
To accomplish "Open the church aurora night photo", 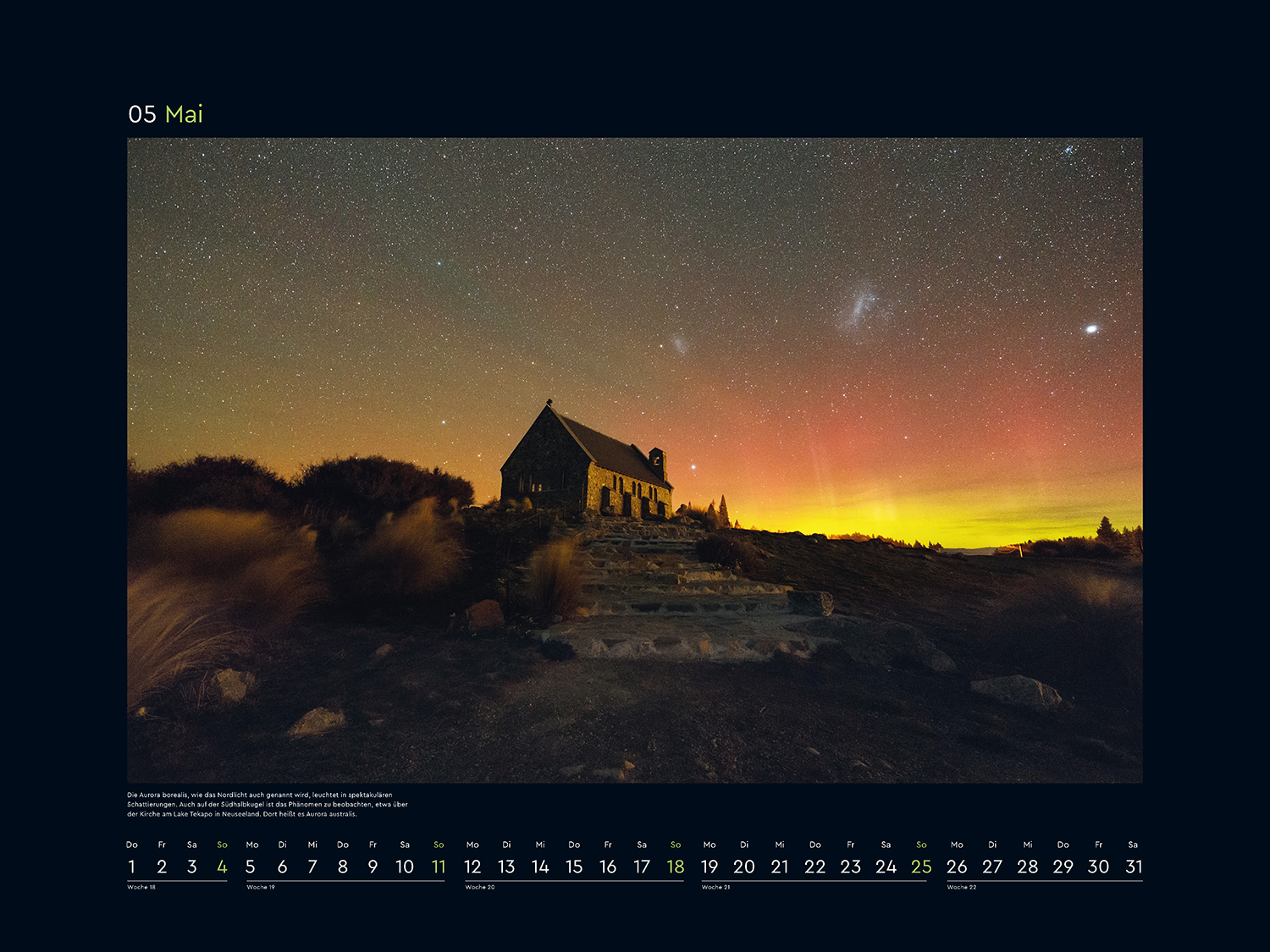I will click(x=634, y=459).
